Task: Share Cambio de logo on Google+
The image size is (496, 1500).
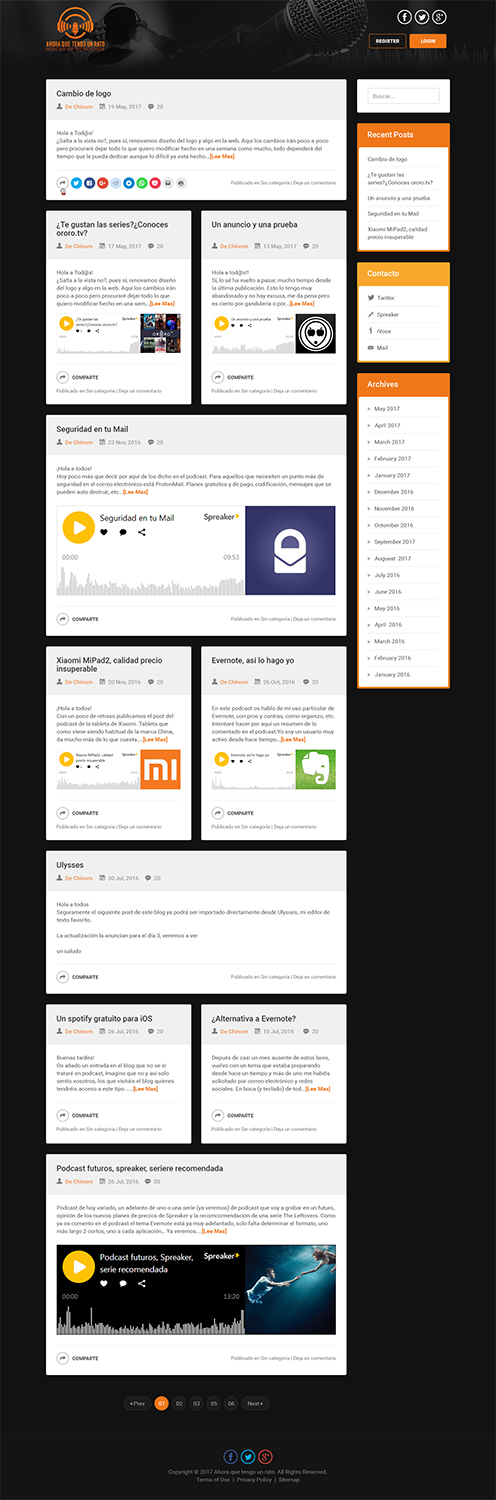Action: click(102, 183)
